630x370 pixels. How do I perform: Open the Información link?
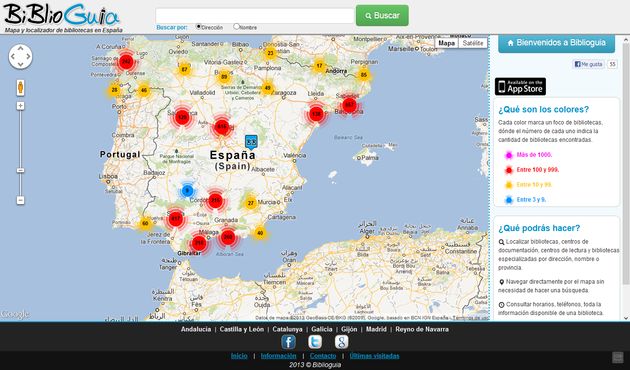click(278, 356)
